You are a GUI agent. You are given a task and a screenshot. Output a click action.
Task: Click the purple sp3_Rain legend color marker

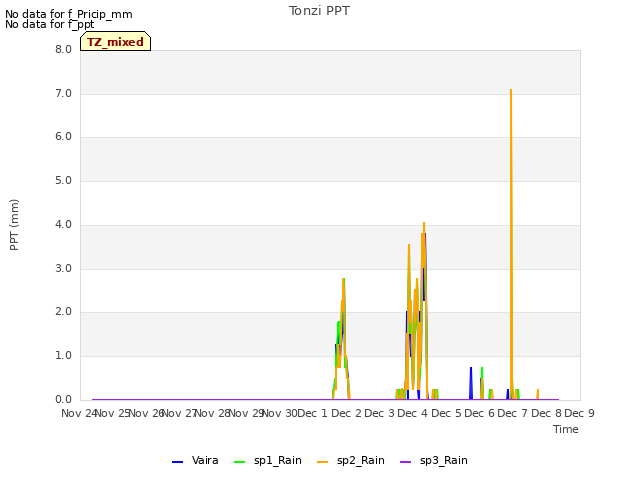pos(405,462)
